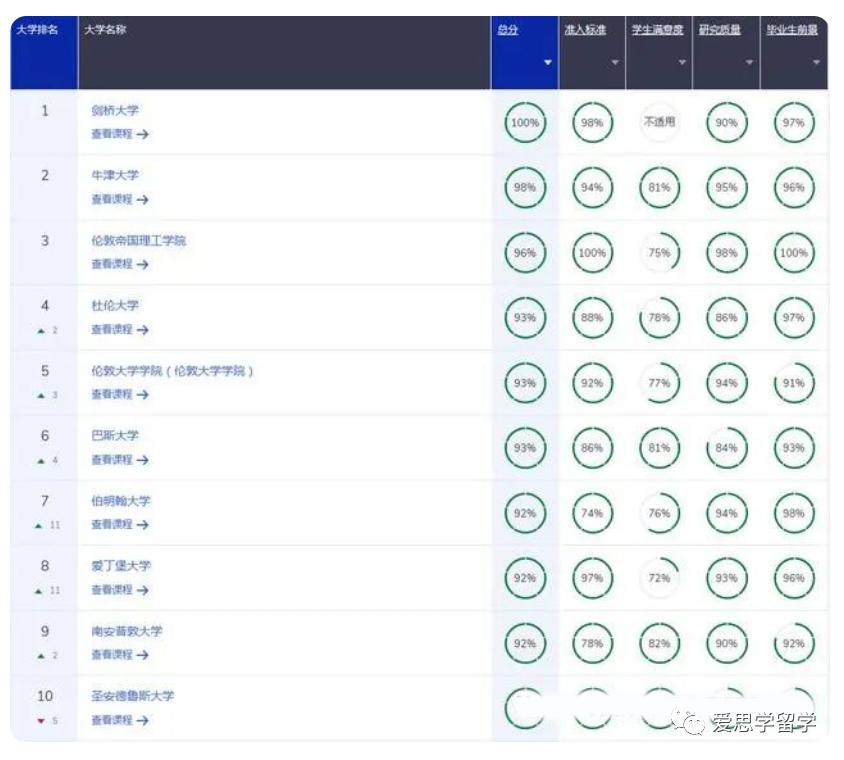This screenshot has height=760, width=844.
Task: Click Birmingham's 94% research quality ring
Action: coord(726,510)
